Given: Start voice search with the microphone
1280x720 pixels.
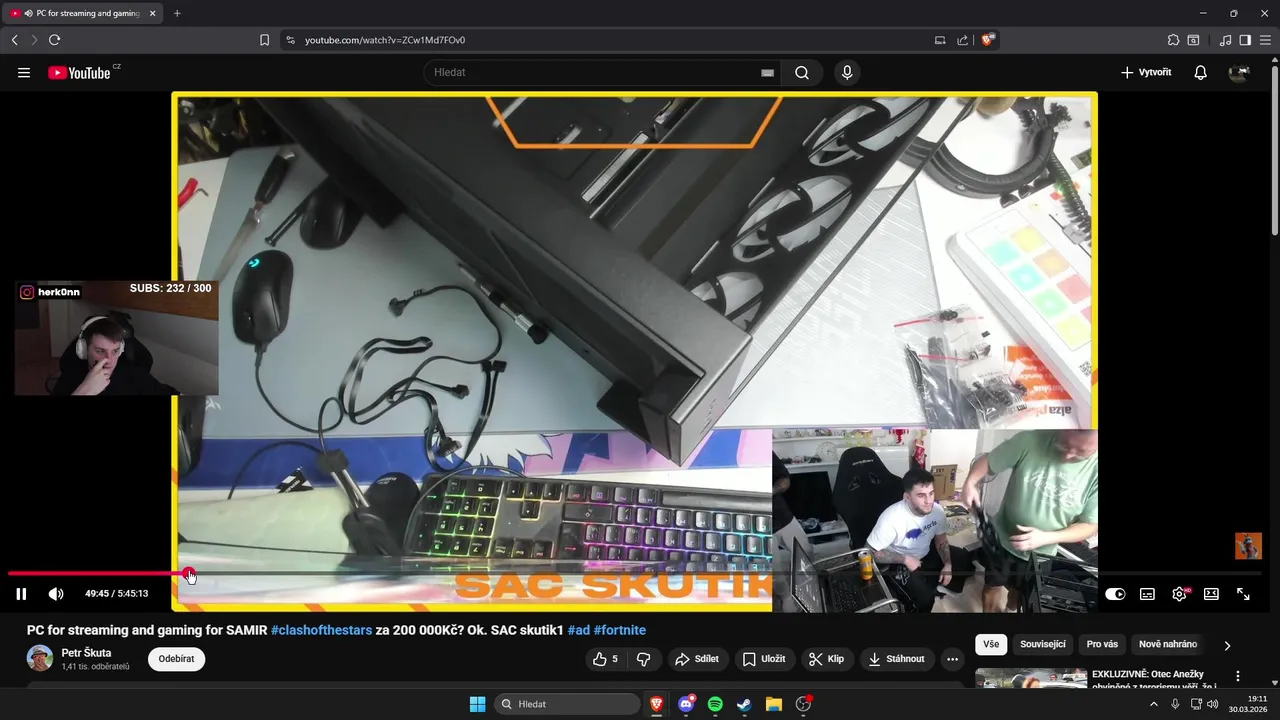Looking at the screenshot, I should [x=847, y=73].
